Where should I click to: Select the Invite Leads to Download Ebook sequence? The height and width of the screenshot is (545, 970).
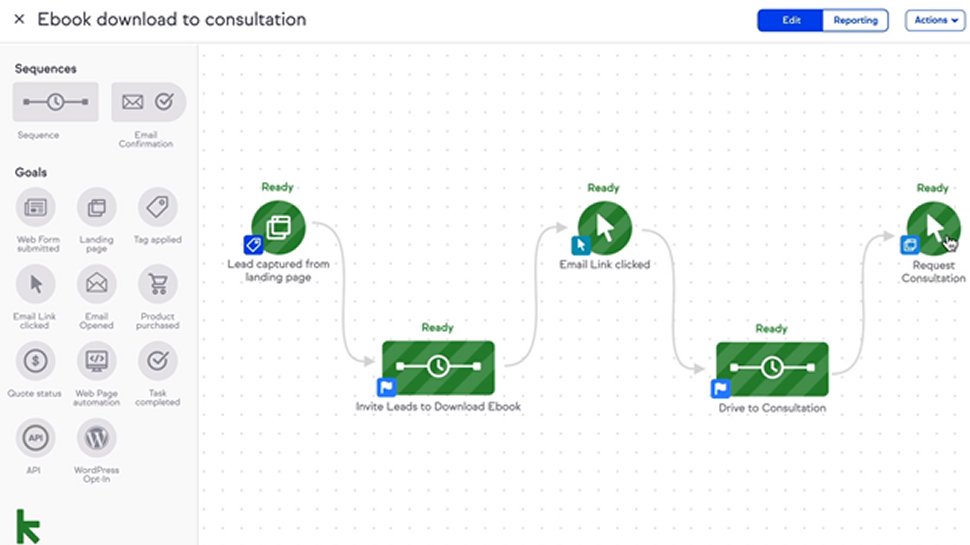[438, 367]
